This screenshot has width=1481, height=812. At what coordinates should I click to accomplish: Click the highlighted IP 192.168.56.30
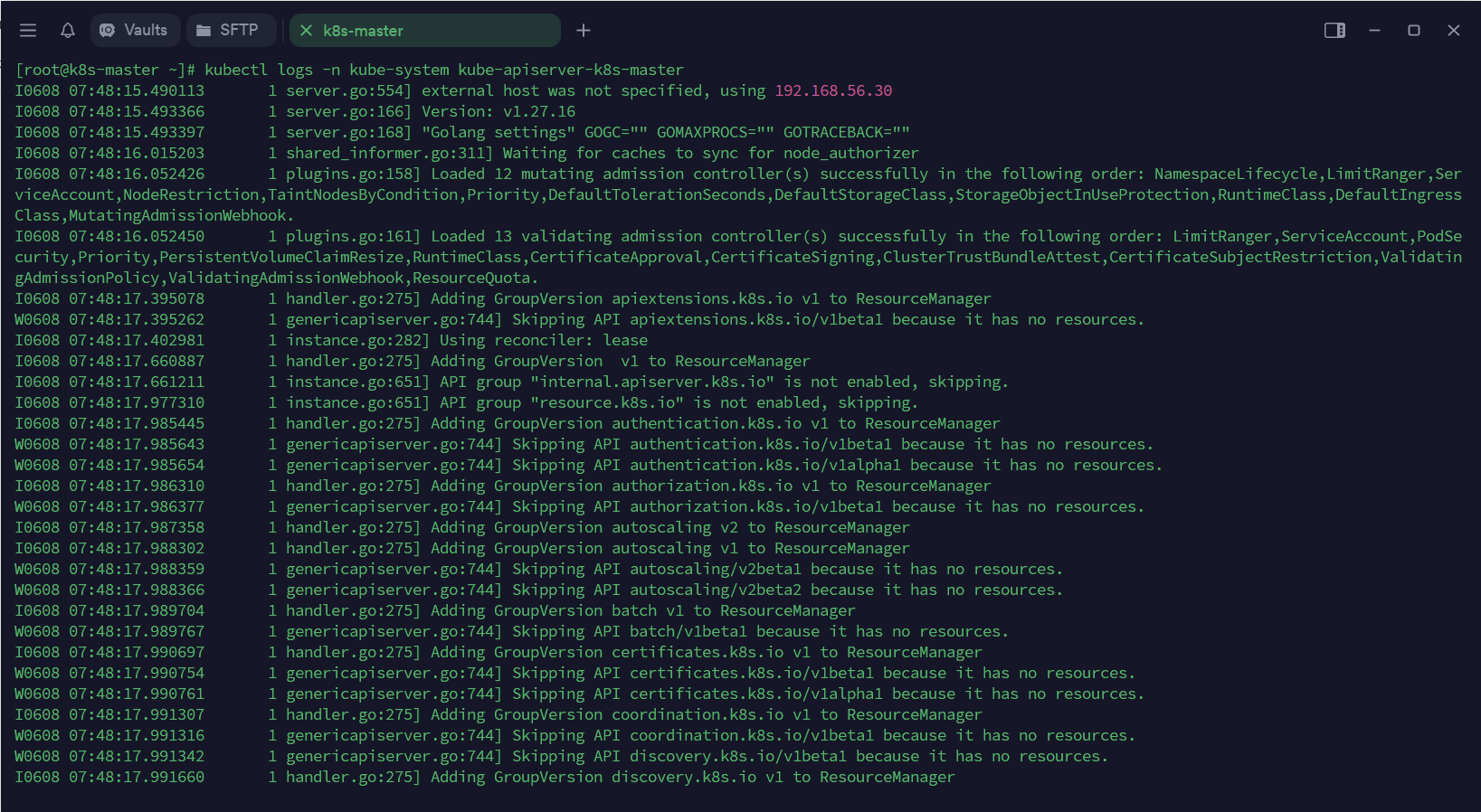833,90
